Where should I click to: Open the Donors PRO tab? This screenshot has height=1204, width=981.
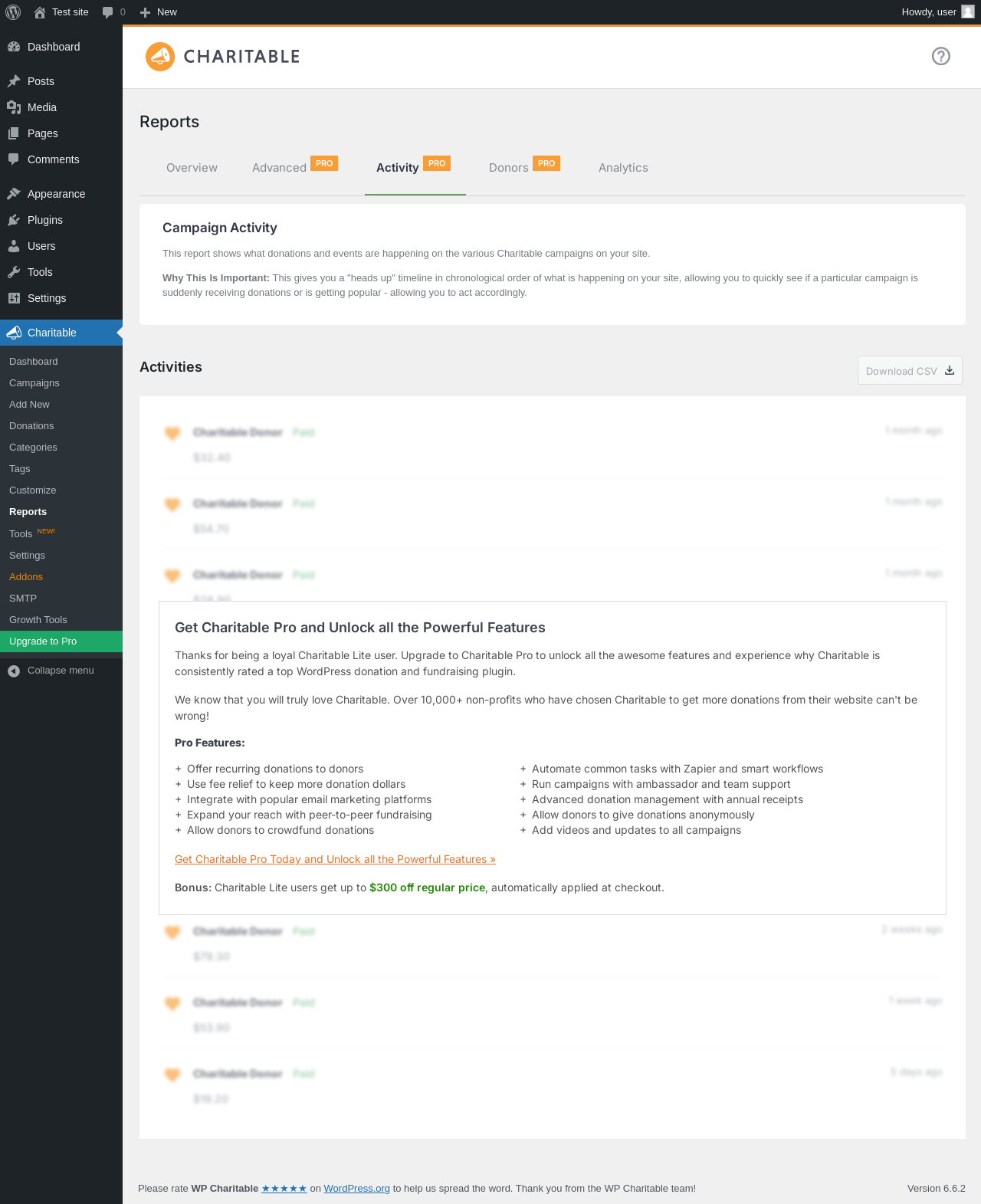[x=525, y=168]
